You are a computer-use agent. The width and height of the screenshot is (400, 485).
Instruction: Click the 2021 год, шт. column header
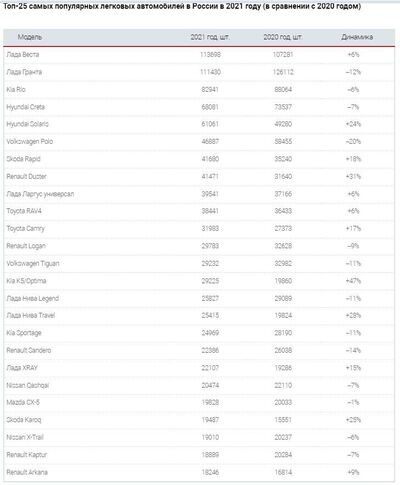pos(210,37)
